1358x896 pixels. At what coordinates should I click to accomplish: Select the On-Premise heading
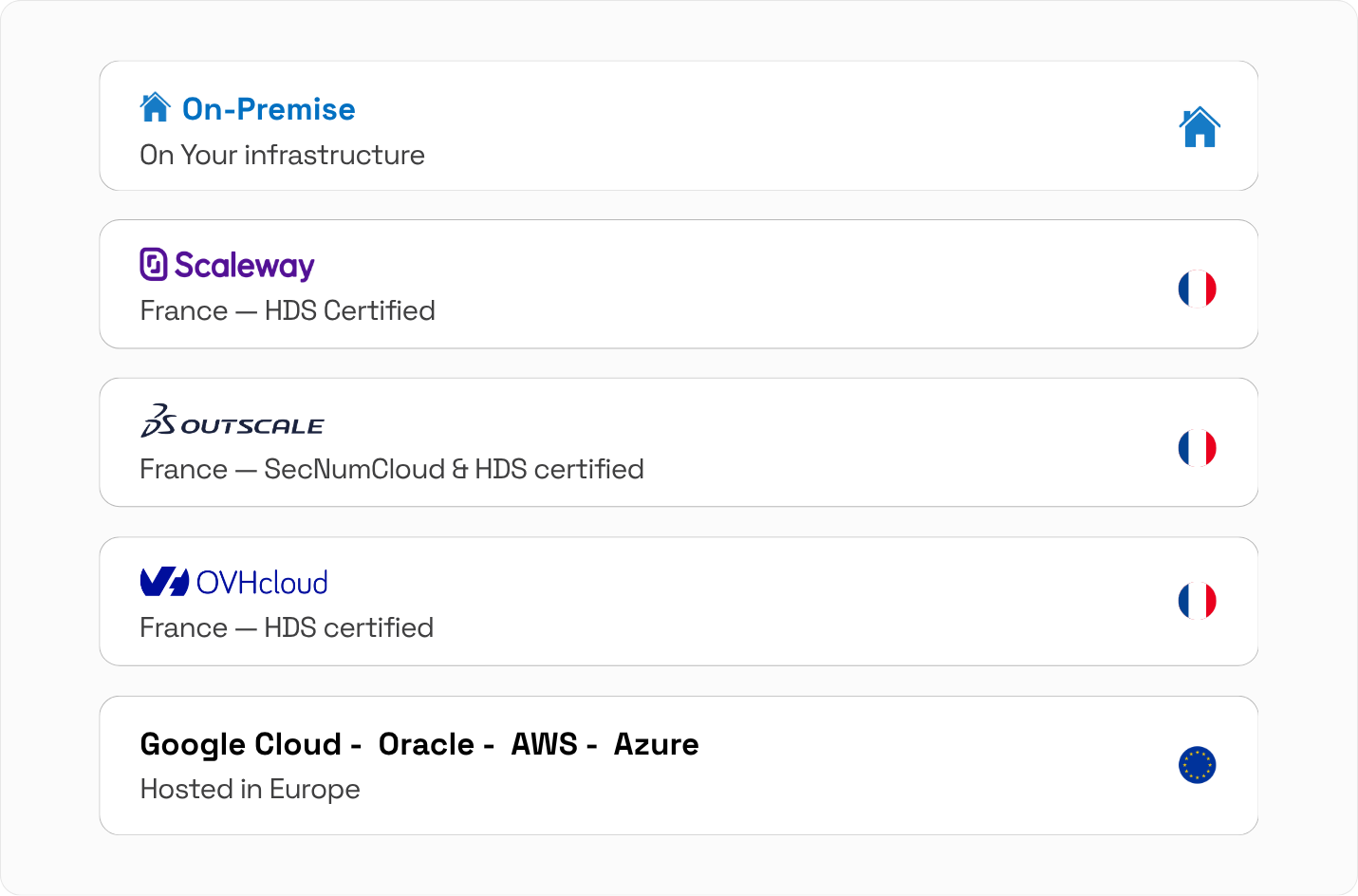click(269, 109)
